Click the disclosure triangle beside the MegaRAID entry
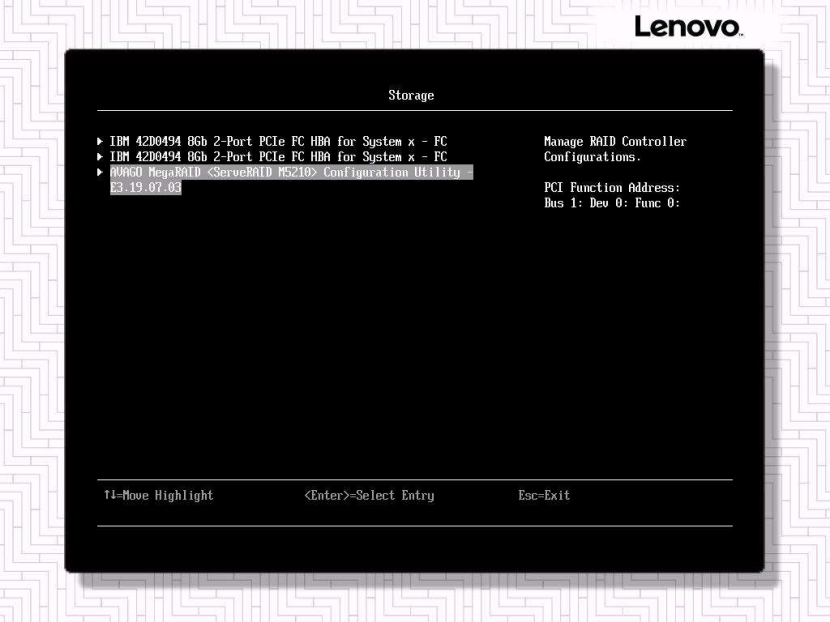Viewport: 830px width, 622px height. pyautogui.click(x=100, y=171)
